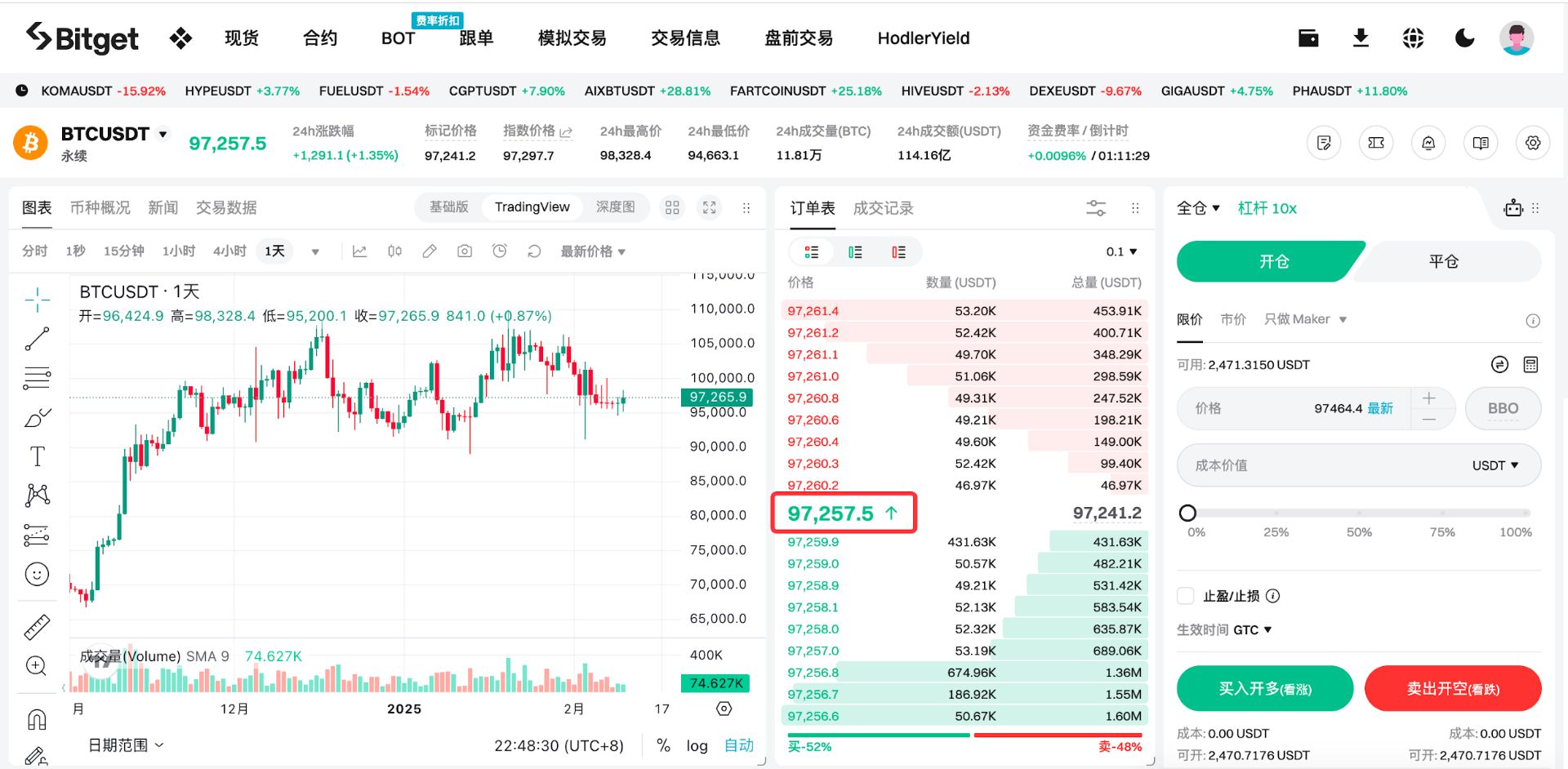Open the GTC time-in-force dropdown

[x=1253, y=630]
